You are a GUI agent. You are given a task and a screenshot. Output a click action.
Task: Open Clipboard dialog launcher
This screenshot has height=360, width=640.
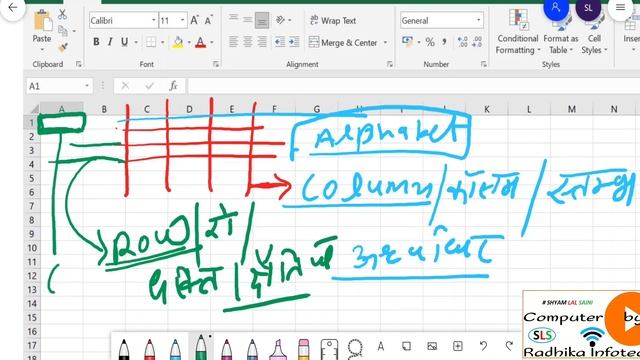(x=78, y=64)
